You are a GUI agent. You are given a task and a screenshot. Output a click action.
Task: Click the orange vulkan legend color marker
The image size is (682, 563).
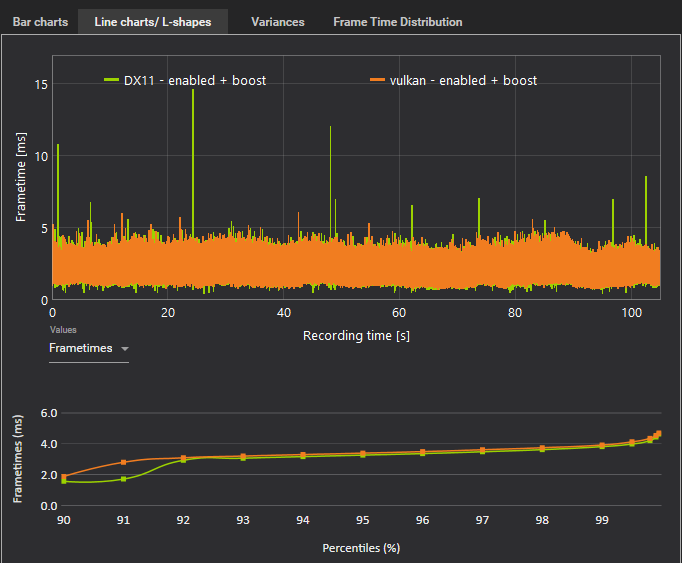(x=377, y=80)
